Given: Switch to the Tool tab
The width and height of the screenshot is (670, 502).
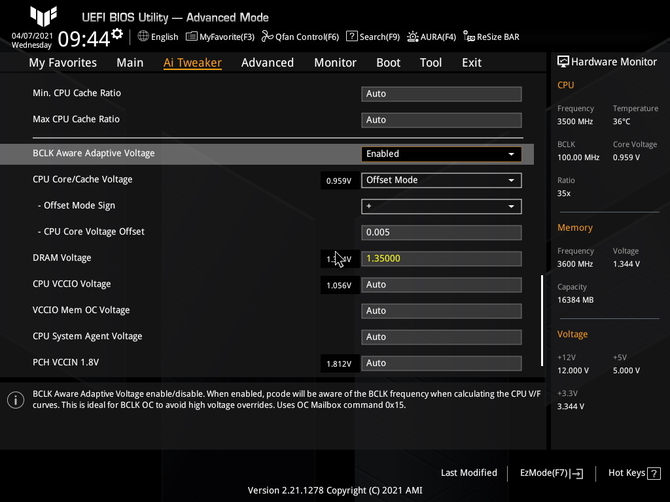Looking at the screenshot, I should pos(431,63).
